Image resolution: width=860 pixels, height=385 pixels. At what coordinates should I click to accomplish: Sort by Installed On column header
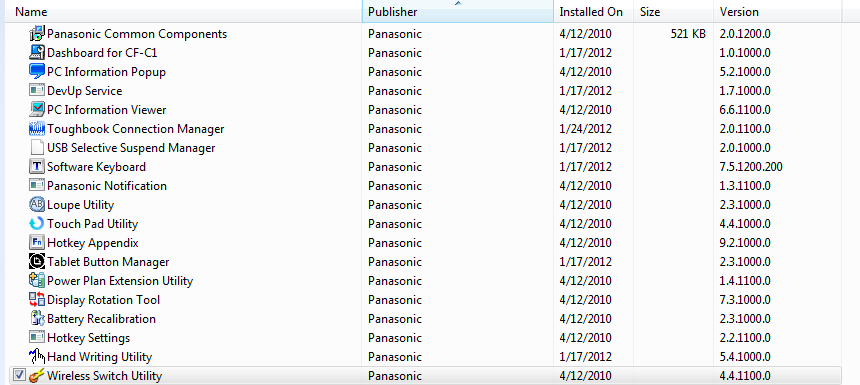[x=593, y=12]
